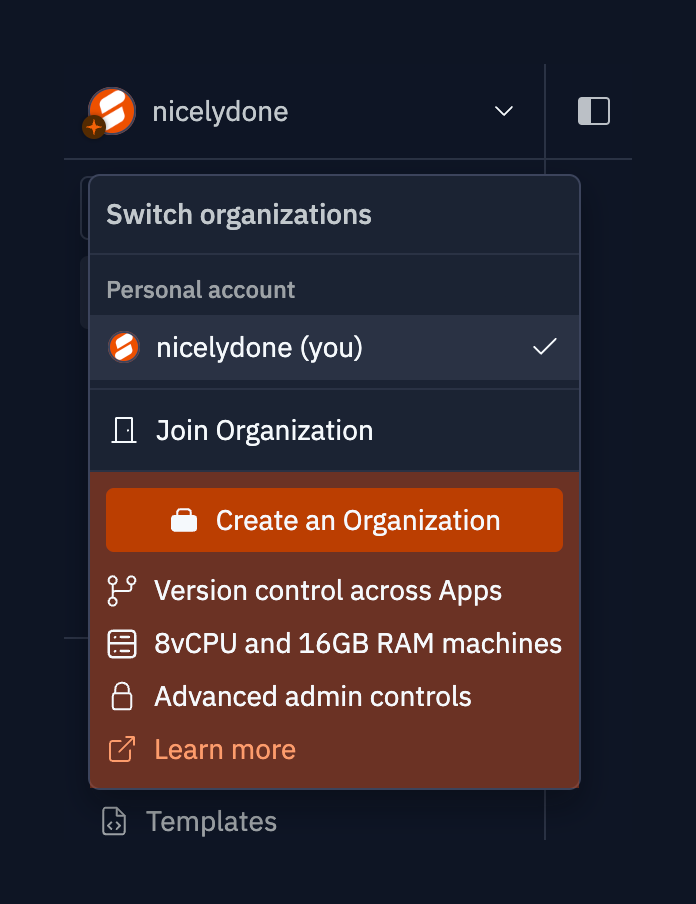The image size is (696, 904).
Task: Select the Templates entry at the bottom
Action: (211, 821)
